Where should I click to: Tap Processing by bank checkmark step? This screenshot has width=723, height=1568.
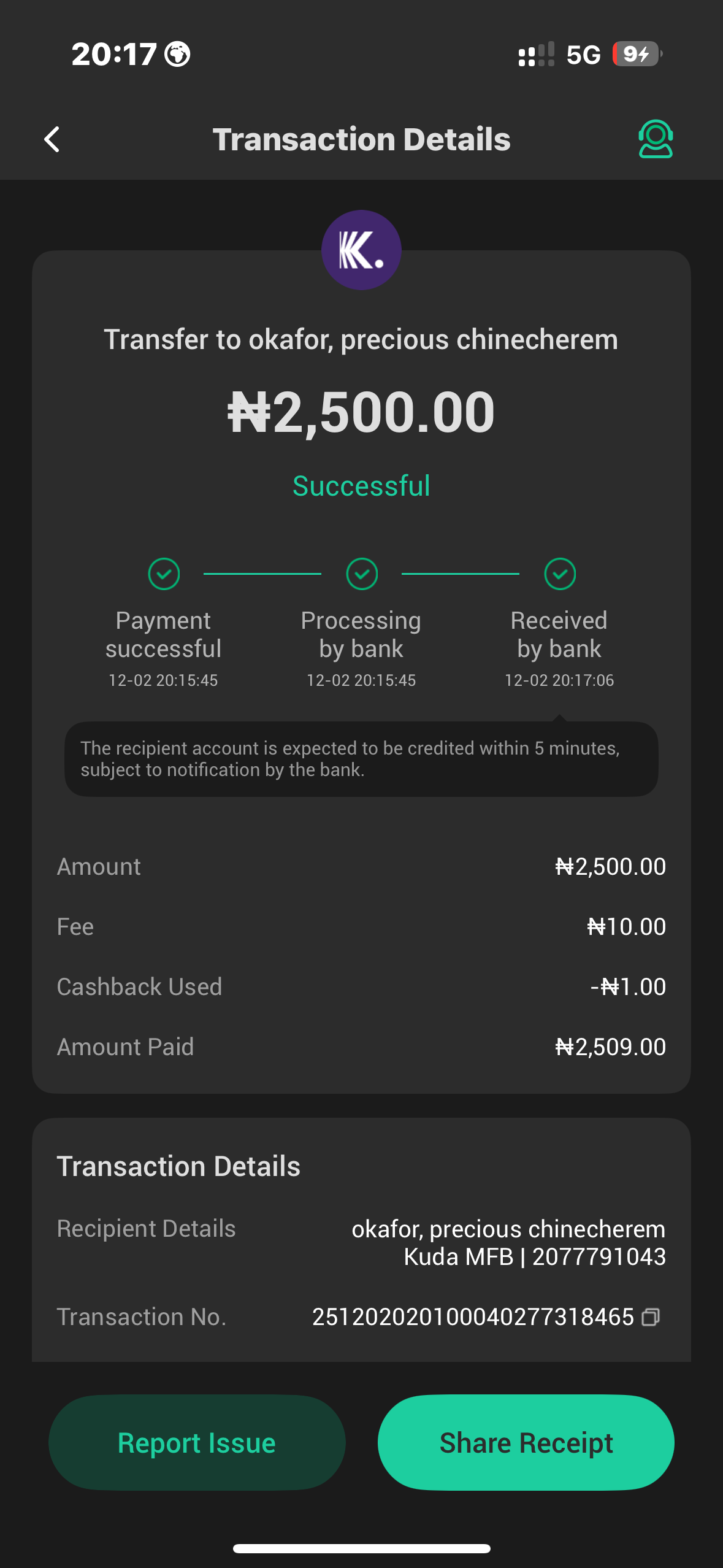[x=362, y=574]
